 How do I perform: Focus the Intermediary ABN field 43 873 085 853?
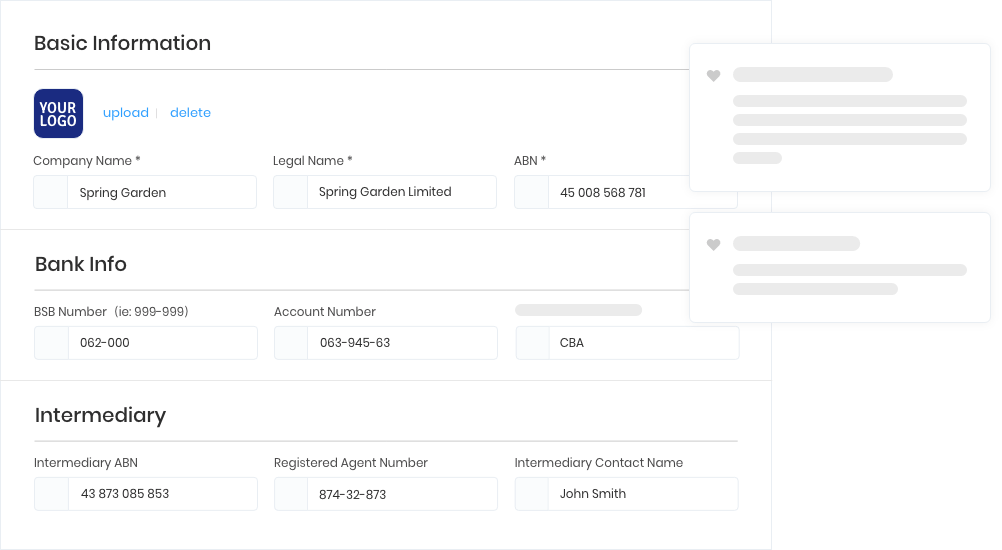(146, 494)
